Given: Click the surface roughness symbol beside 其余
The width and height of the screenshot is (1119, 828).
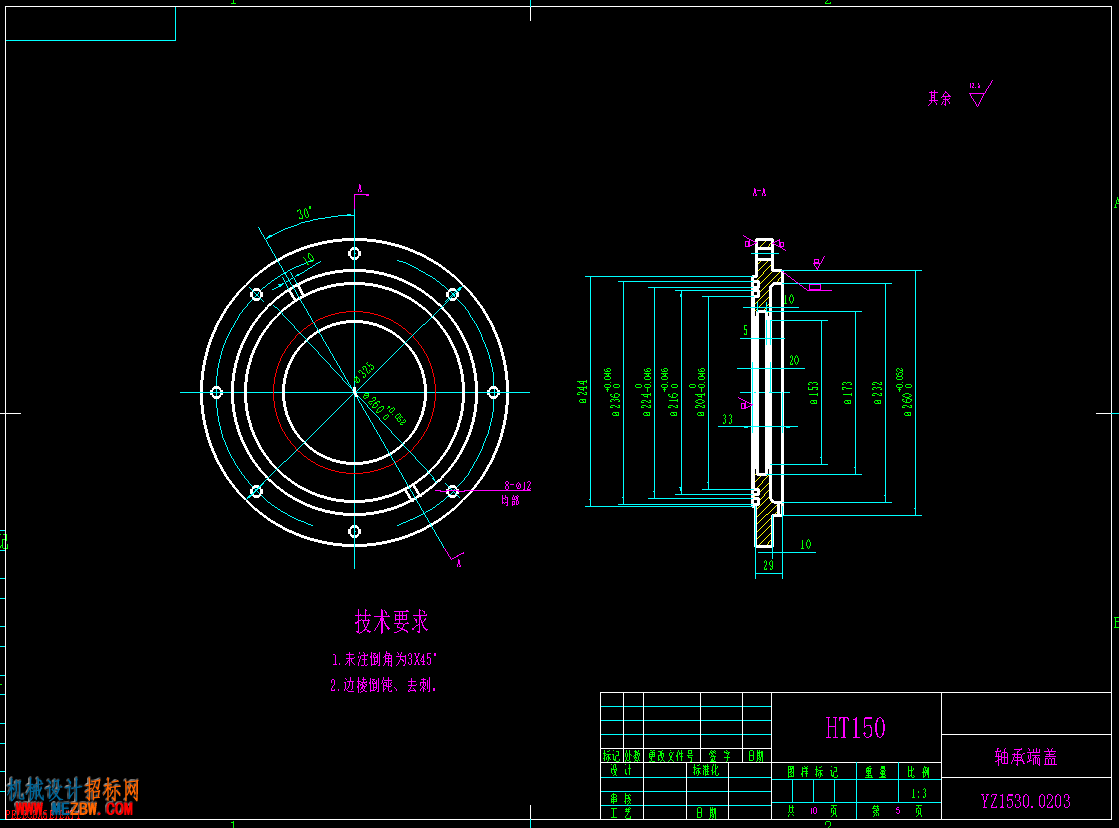Looking at the screenshot, I should (977, 97).
